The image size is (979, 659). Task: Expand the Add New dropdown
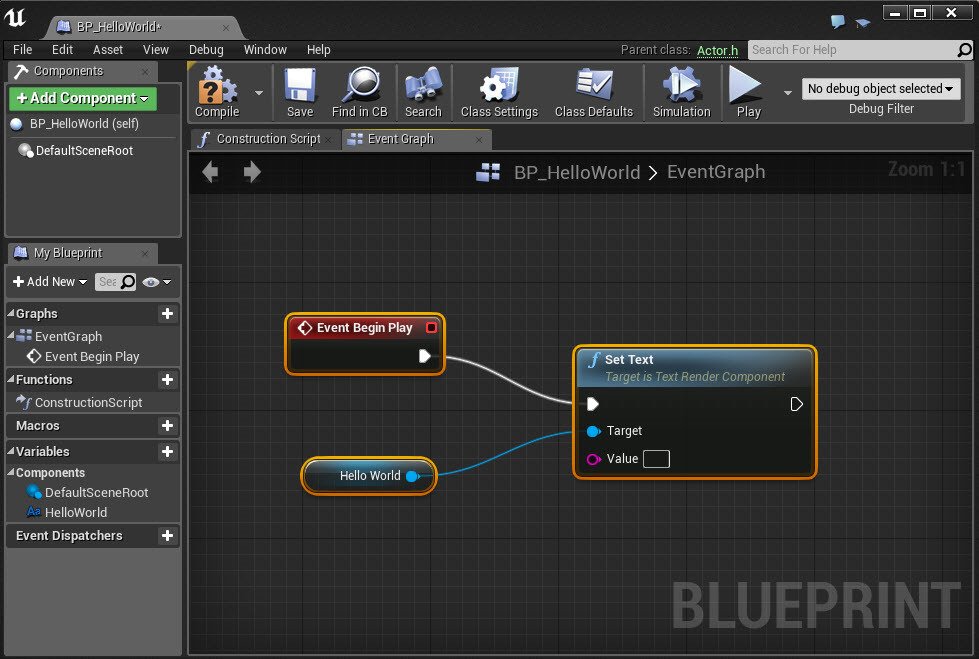coord(50,282)
